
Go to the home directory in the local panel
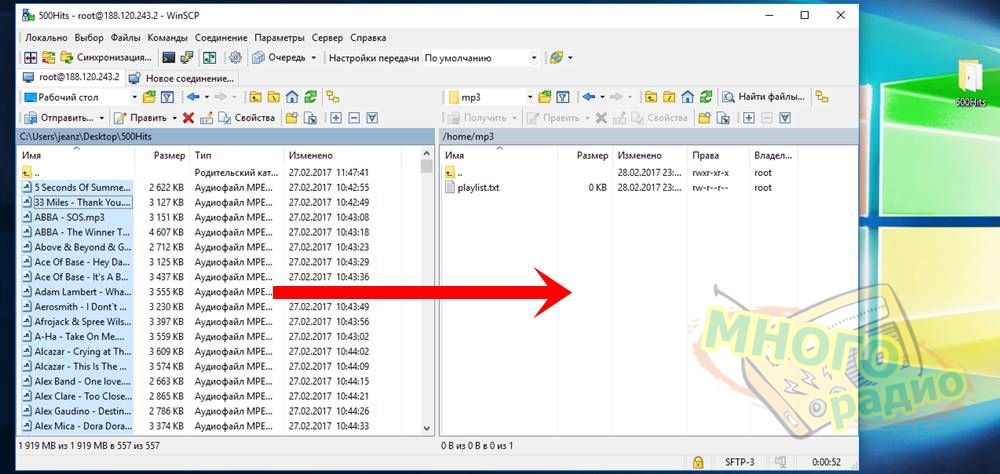click(x=292, y=98)
